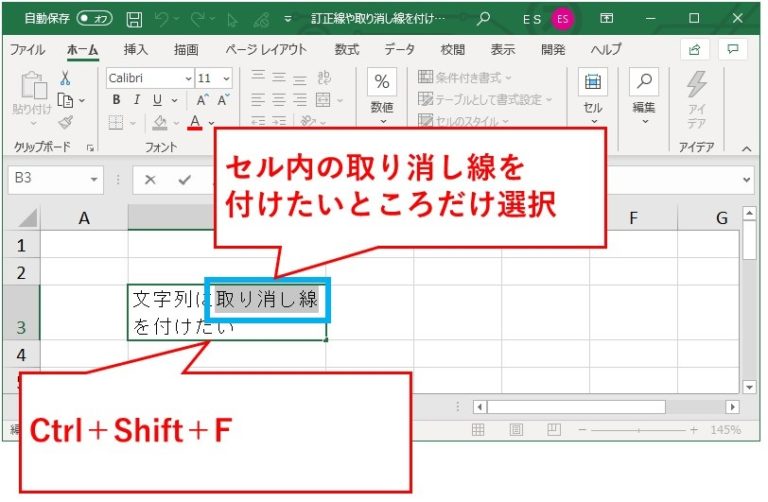The width and height of the screenshot is (768, 502).
Task: Open the 数式 (Formulas) tab
Action: point(347,49)
